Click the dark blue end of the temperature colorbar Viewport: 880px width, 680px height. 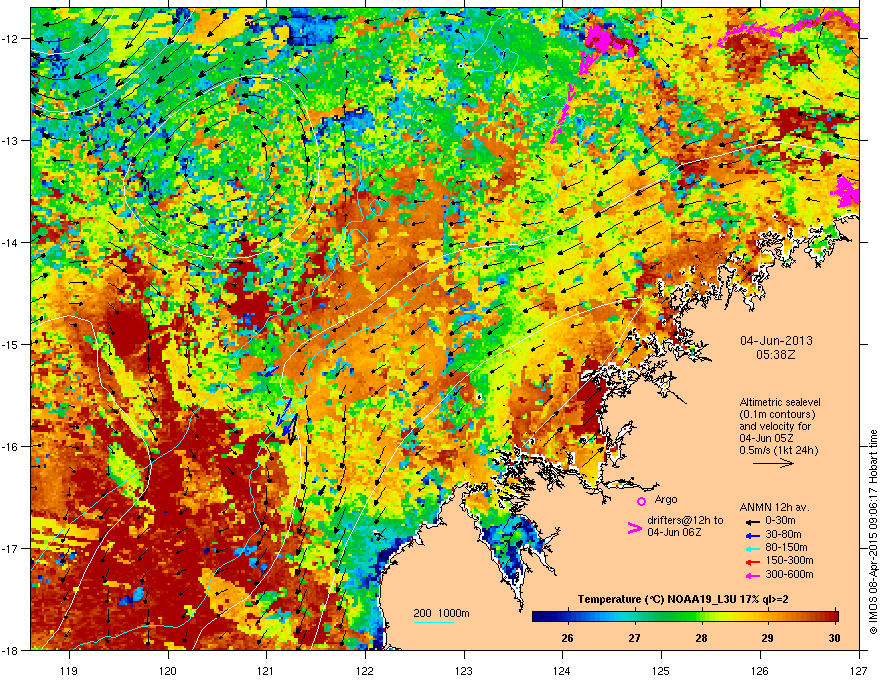(538, 616)
